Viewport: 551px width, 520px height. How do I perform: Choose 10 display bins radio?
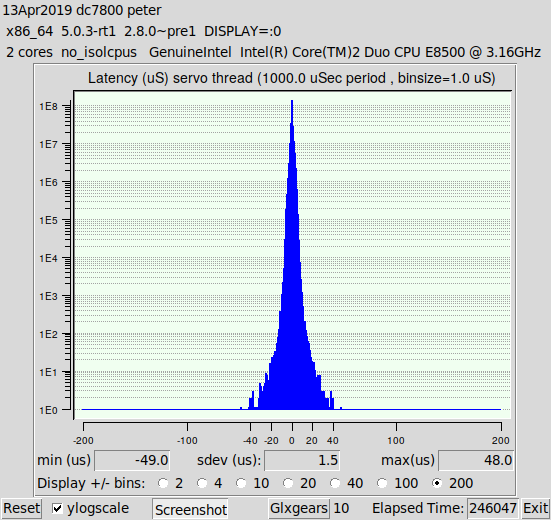coord(241,483)
